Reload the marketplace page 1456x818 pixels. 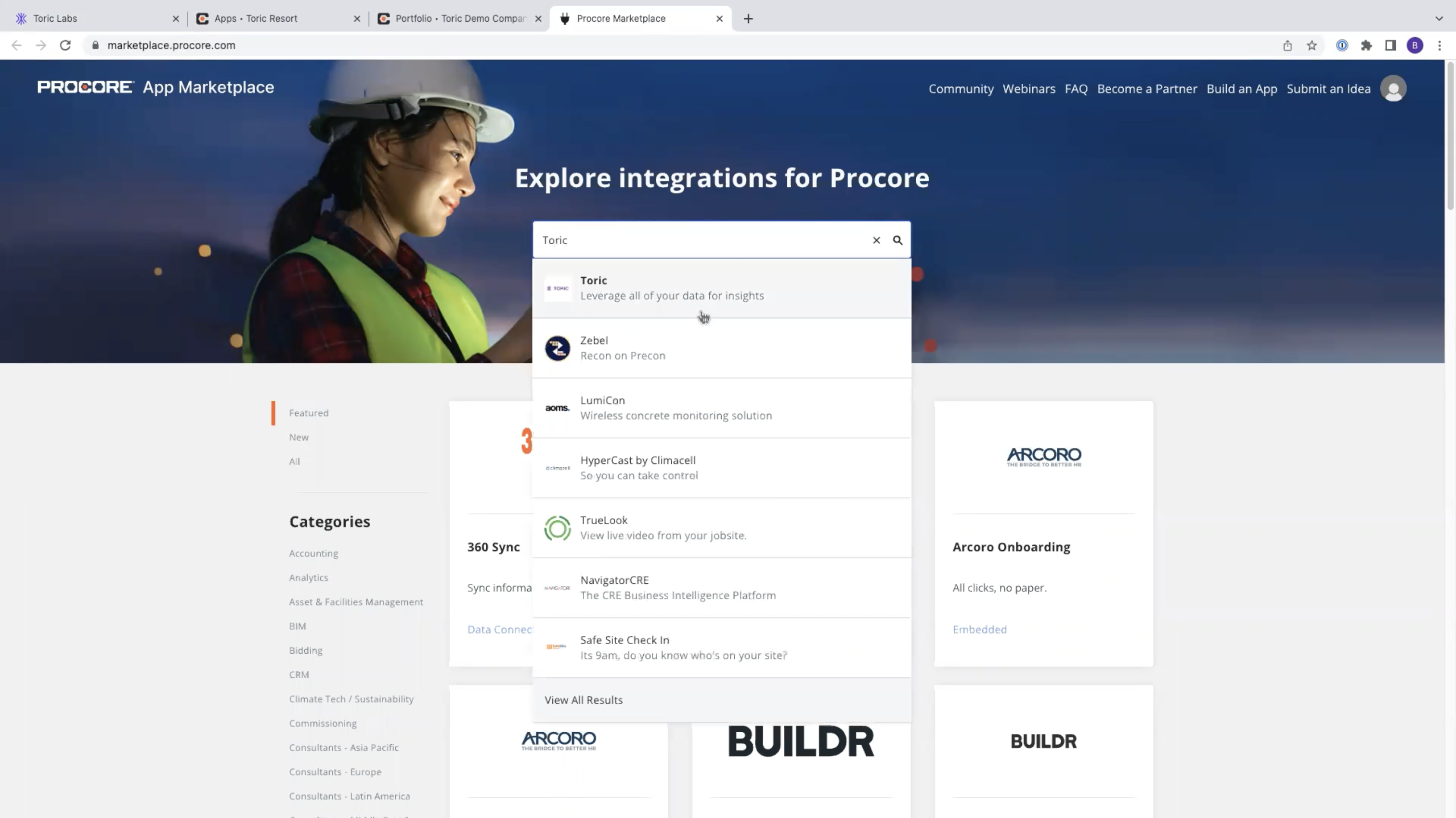click(65, 45)
